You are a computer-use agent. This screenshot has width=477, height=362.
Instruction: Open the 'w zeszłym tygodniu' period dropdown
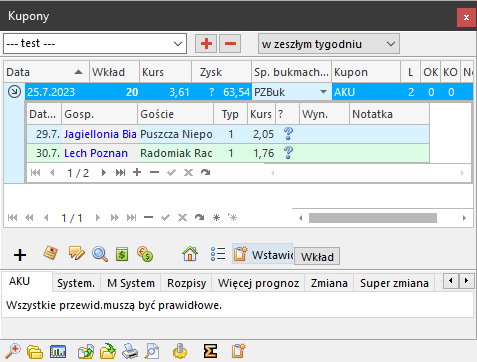tap(329, 44)
